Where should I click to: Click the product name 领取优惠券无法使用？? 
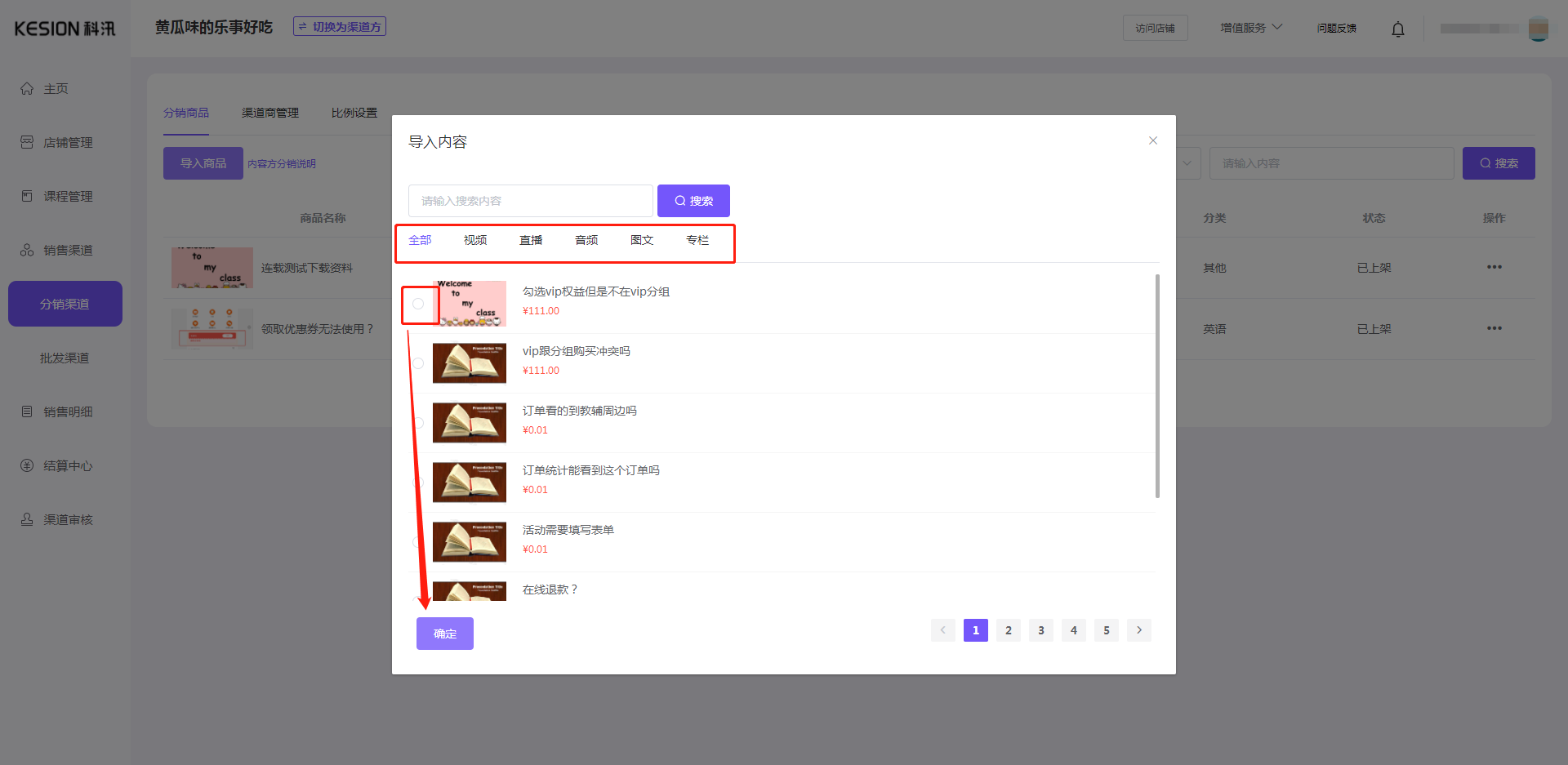tap(317, 329)
